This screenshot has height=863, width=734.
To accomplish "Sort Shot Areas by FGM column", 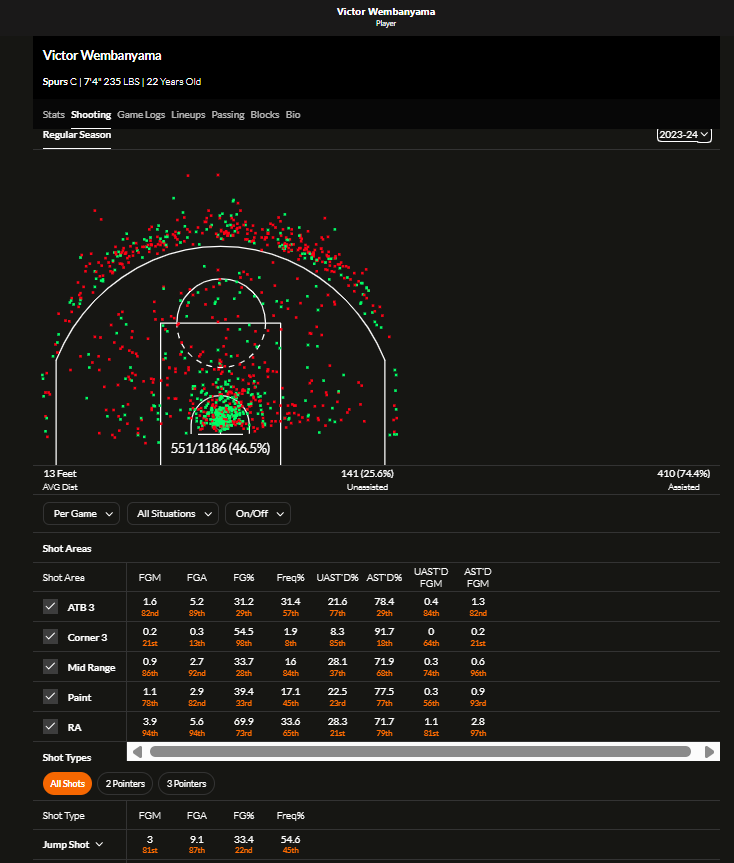I will click(150, 577).
